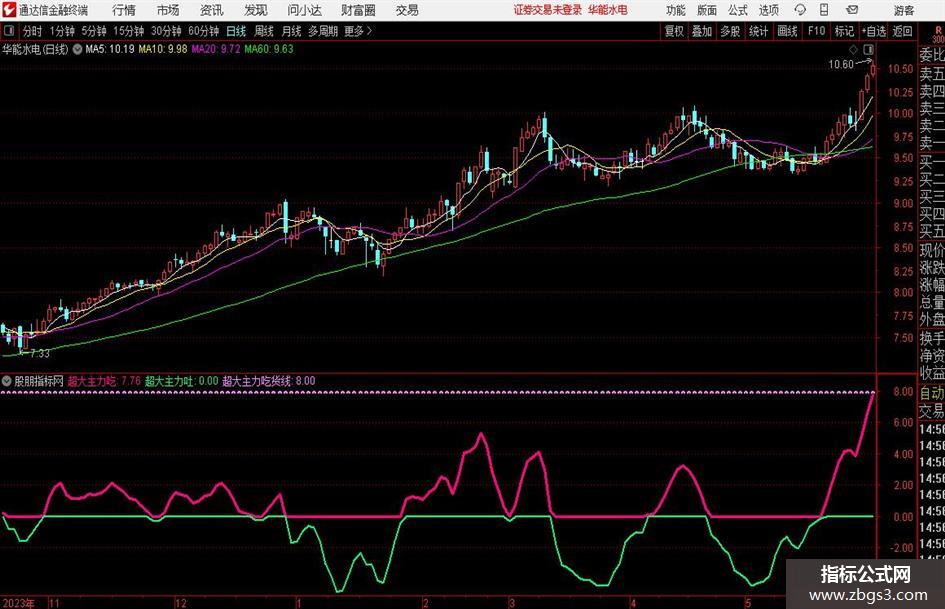The height and width of the screenshot is (609, 945).
Task: Click the 游客 guest account label
Action: coord(903,10)
